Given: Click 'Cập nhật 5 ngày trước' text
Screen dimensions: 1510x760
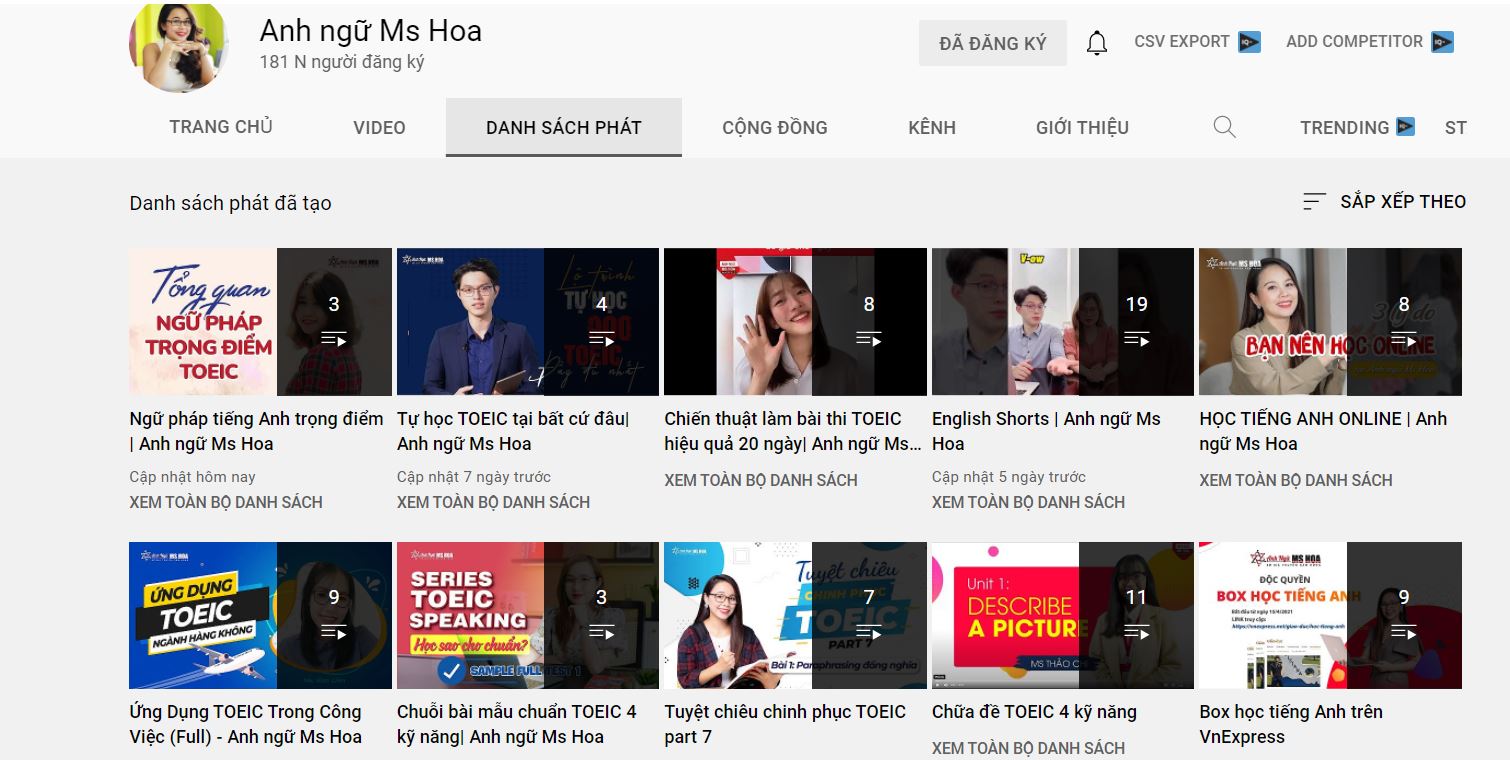Looking at the screenshot, I should (x=1009, y=477).
